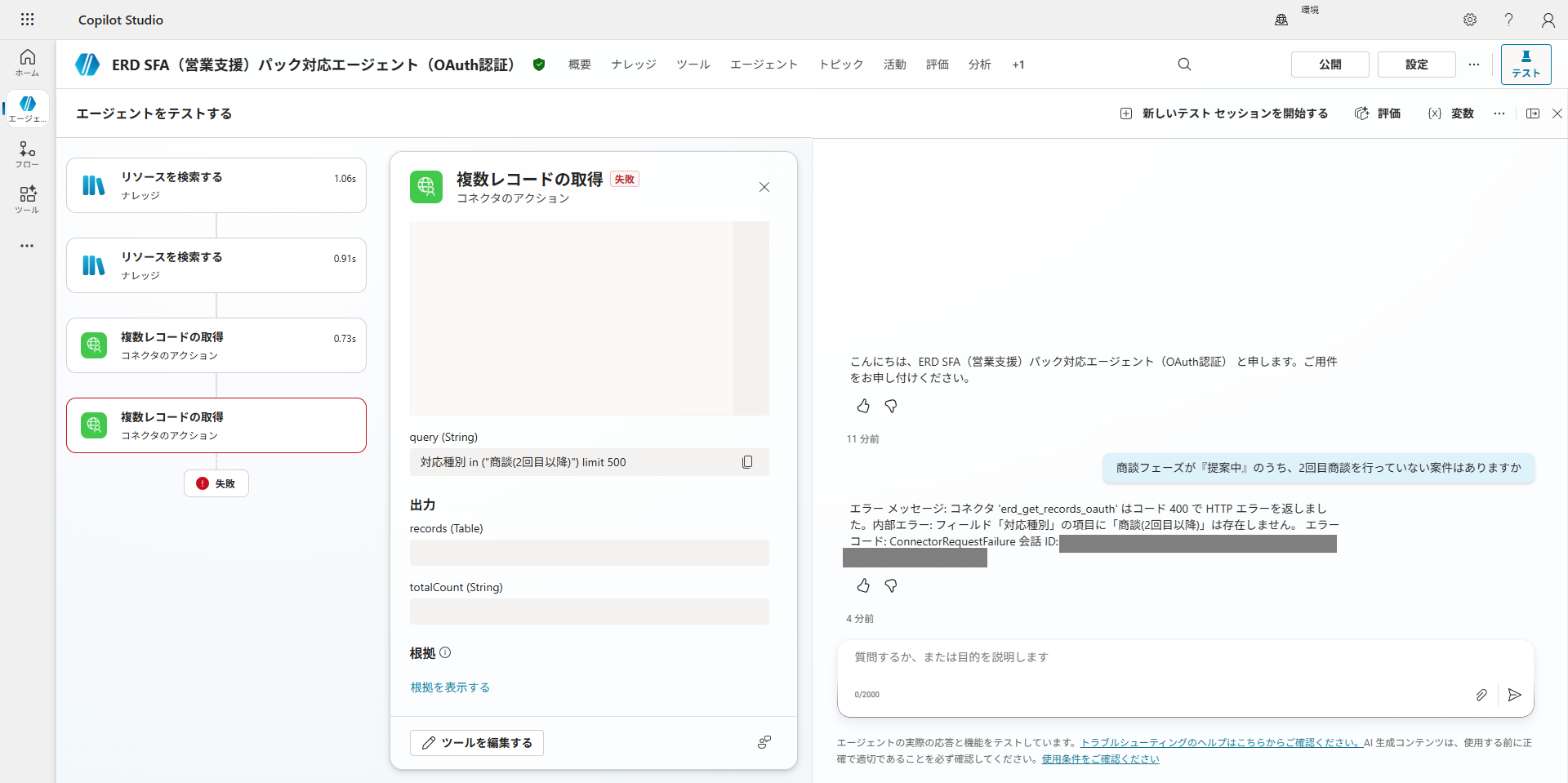Click the search magnifier icon

point(1184,65)
